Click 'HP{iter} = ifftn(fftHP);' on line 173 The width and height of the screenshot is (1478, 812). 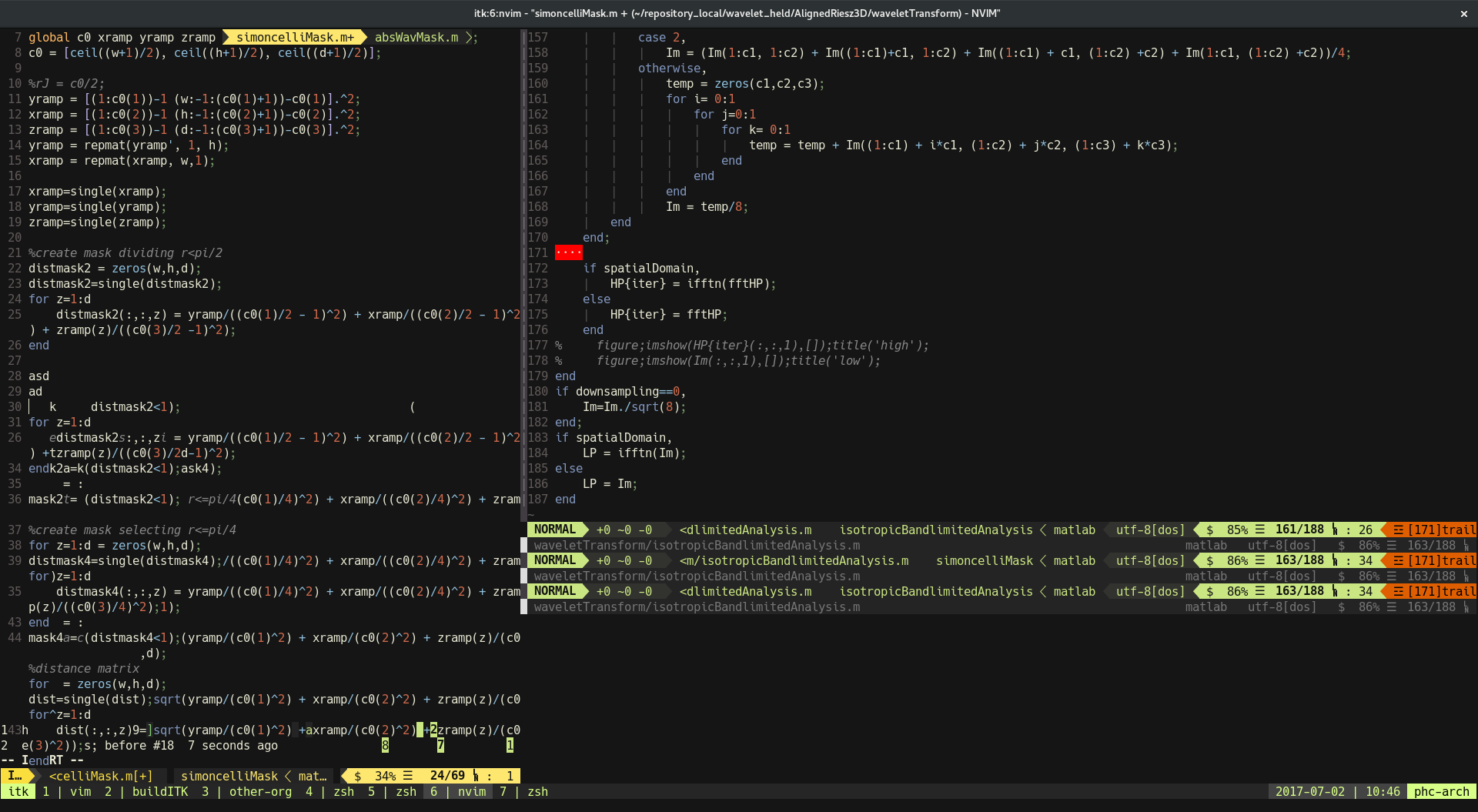point(693,283)
